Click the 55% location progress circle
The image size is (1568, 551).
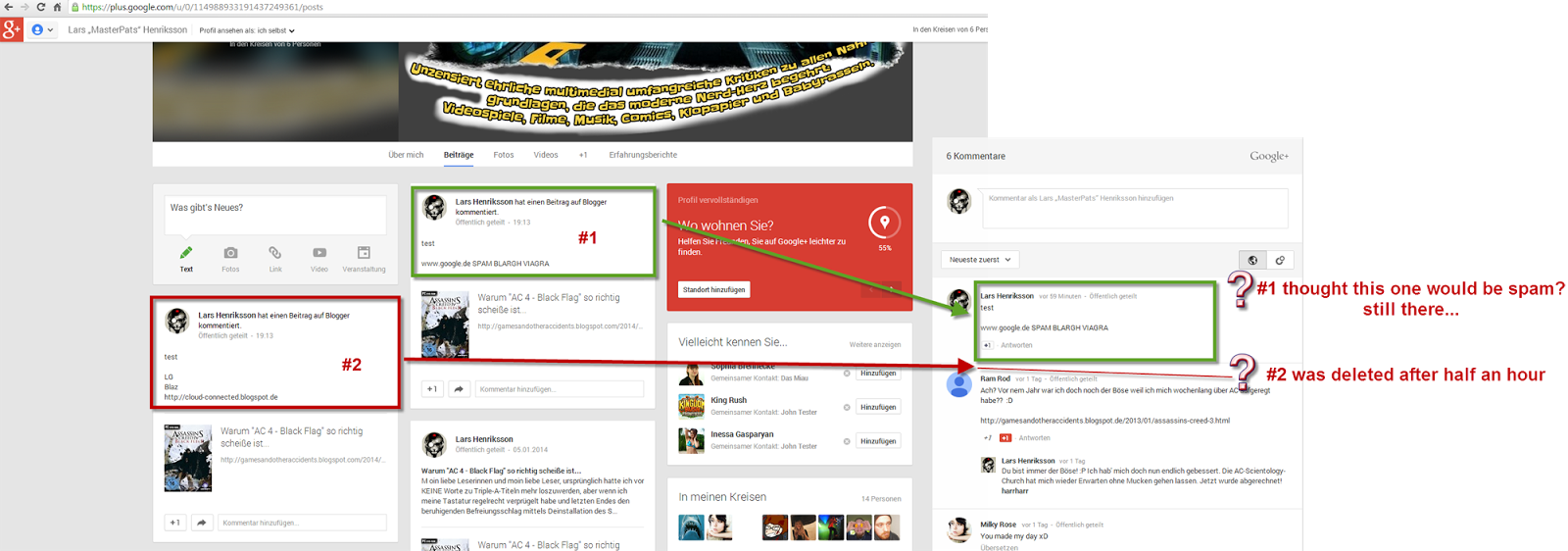[x=884, y=224]
